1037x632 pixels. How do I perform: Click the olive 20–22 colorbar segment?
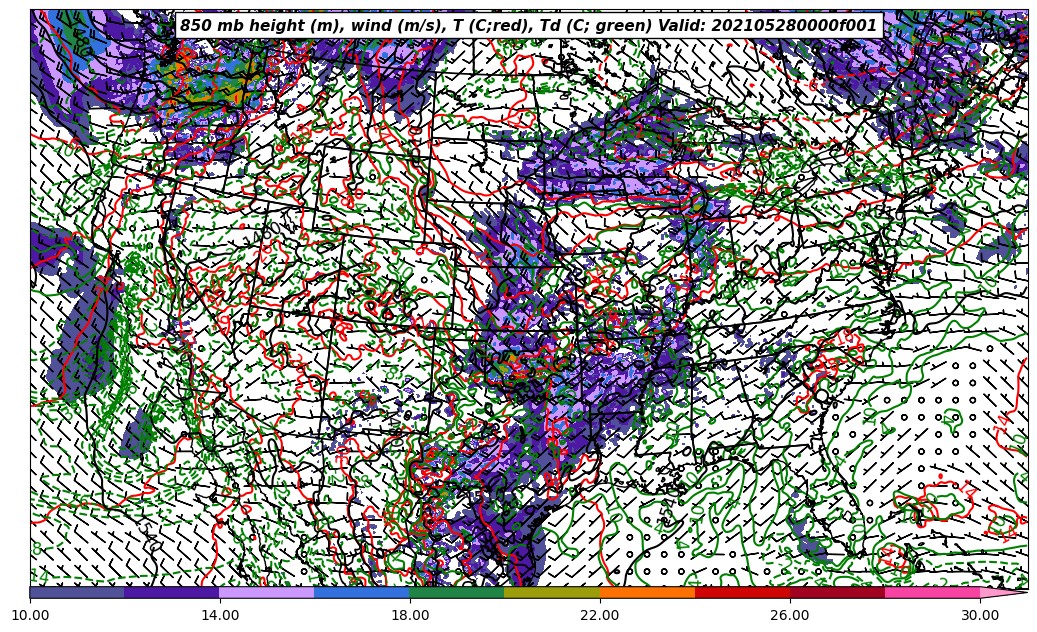(552, 592)
